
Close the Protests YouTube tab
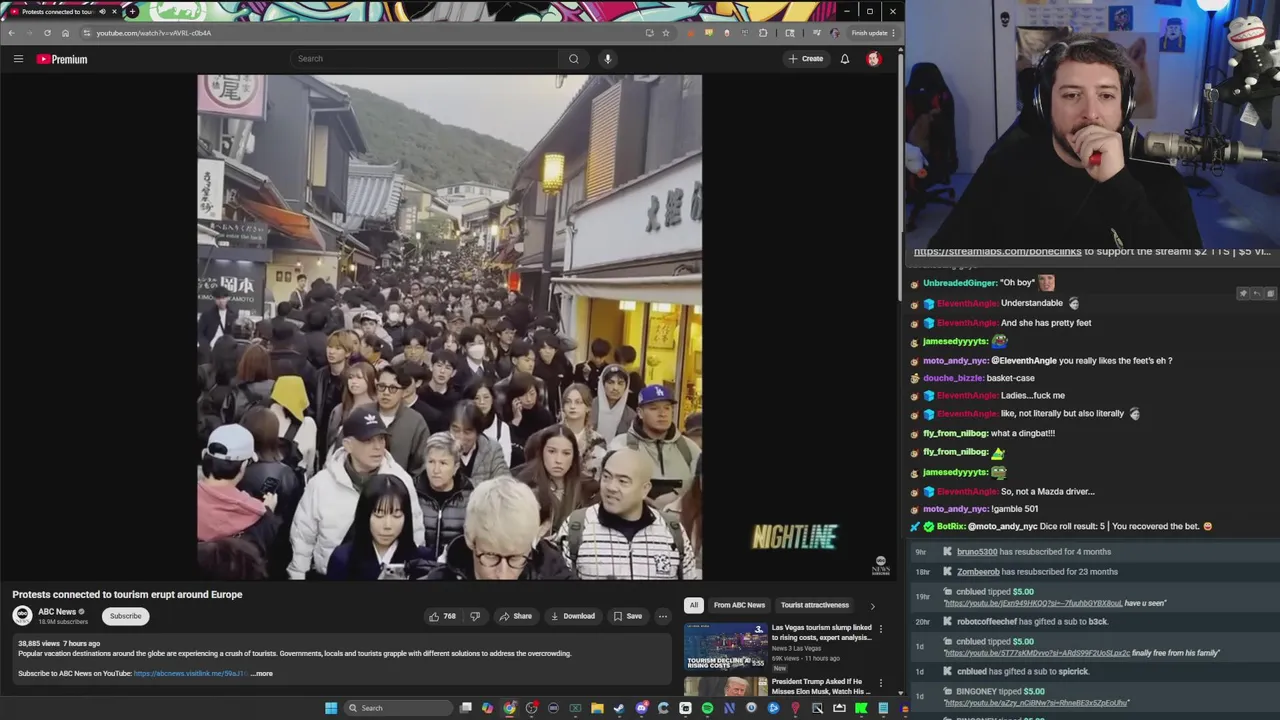114,11
